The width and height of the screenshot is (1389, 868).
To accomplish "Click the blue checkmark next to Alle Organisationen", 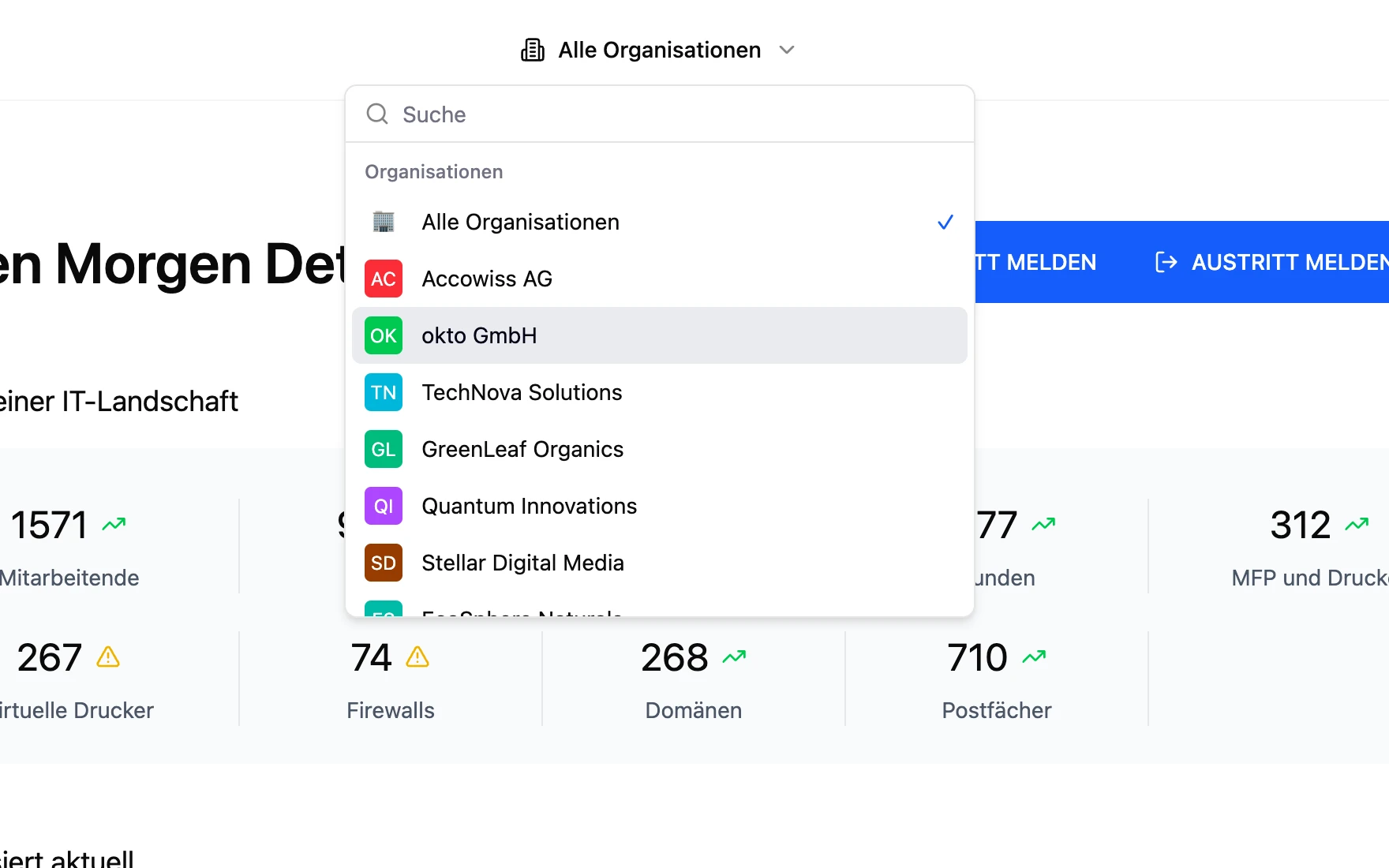I will point(945,223).
